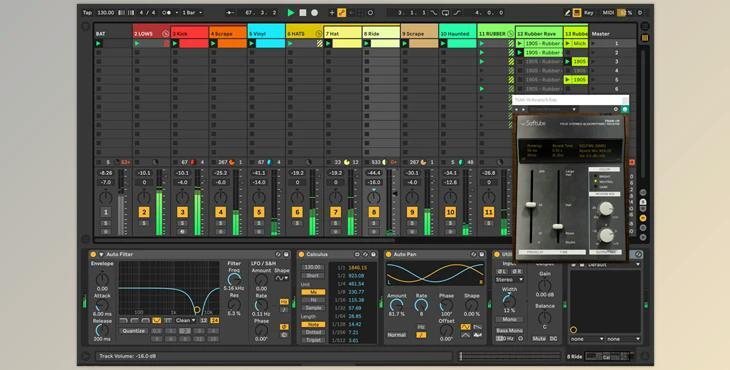
Task: Solo track 9 with its S button
Action: click(x=412, y=223)
